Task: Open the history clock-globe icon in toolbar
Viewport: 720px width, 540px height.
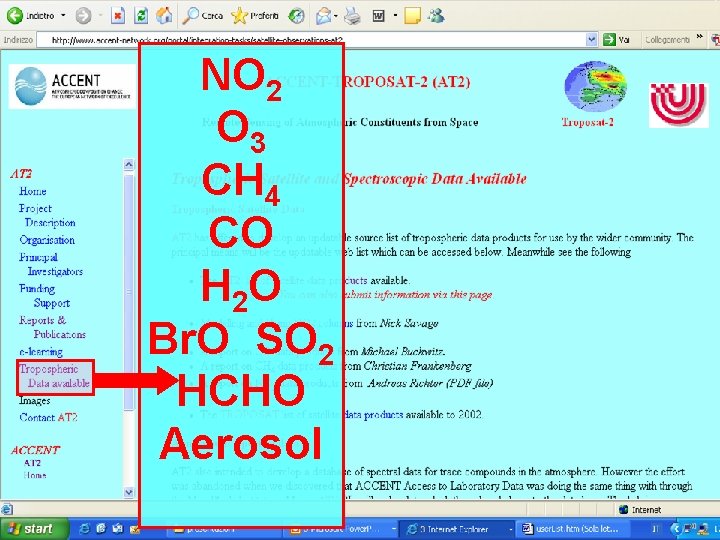Action: (296, 16)
